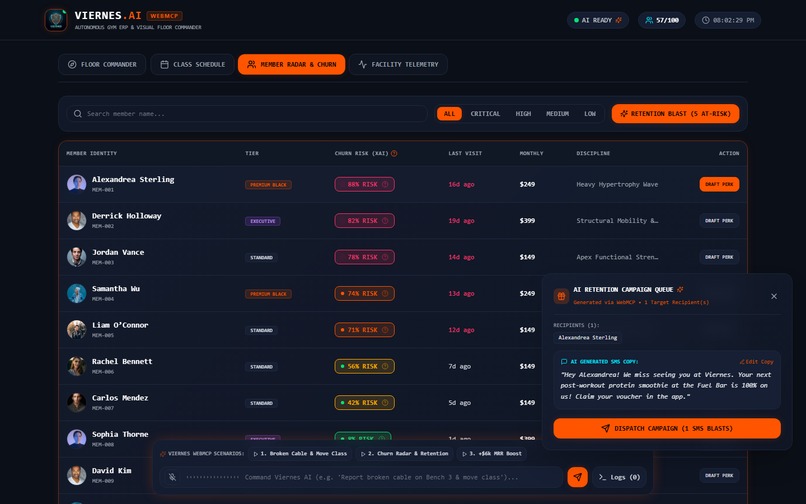Click the Alexandrea Sterling recipient chip

tap(588, 338)
